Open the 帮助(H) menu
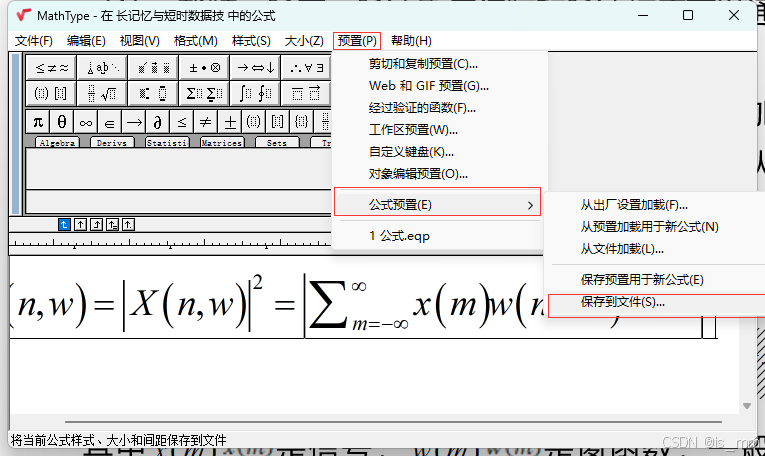The image size is (765, 456). pyautogui.click(x=411, y=41)
